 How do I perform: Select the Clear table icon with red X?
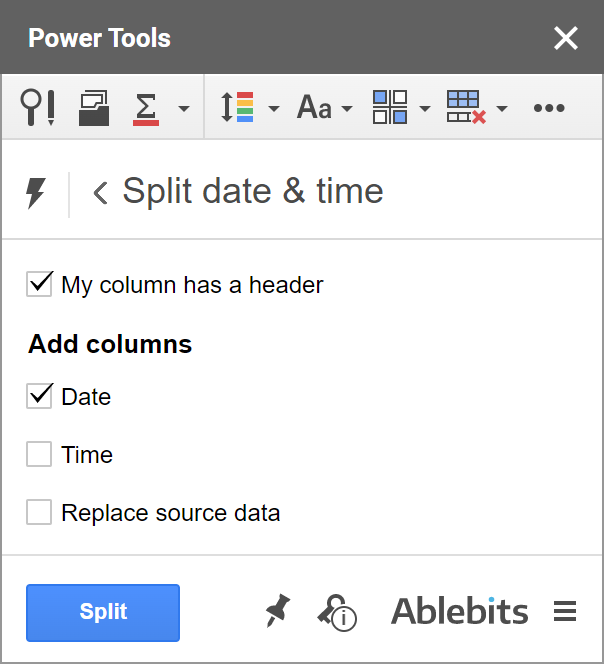[x=465, y=107]
